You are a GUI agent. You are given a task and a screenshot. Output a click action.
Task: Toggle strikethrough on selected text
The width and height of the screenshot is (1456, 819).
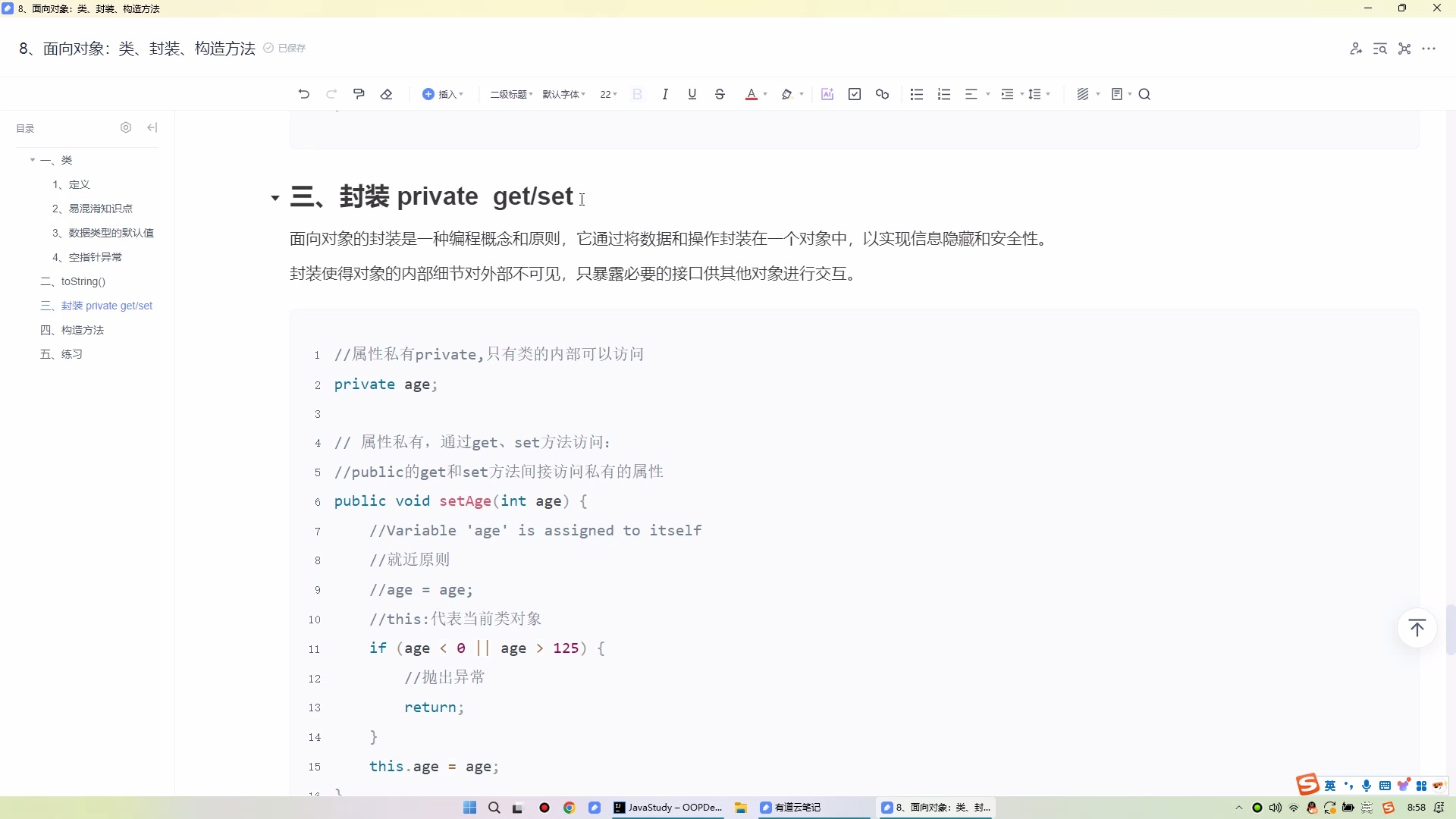click(719, 93)
